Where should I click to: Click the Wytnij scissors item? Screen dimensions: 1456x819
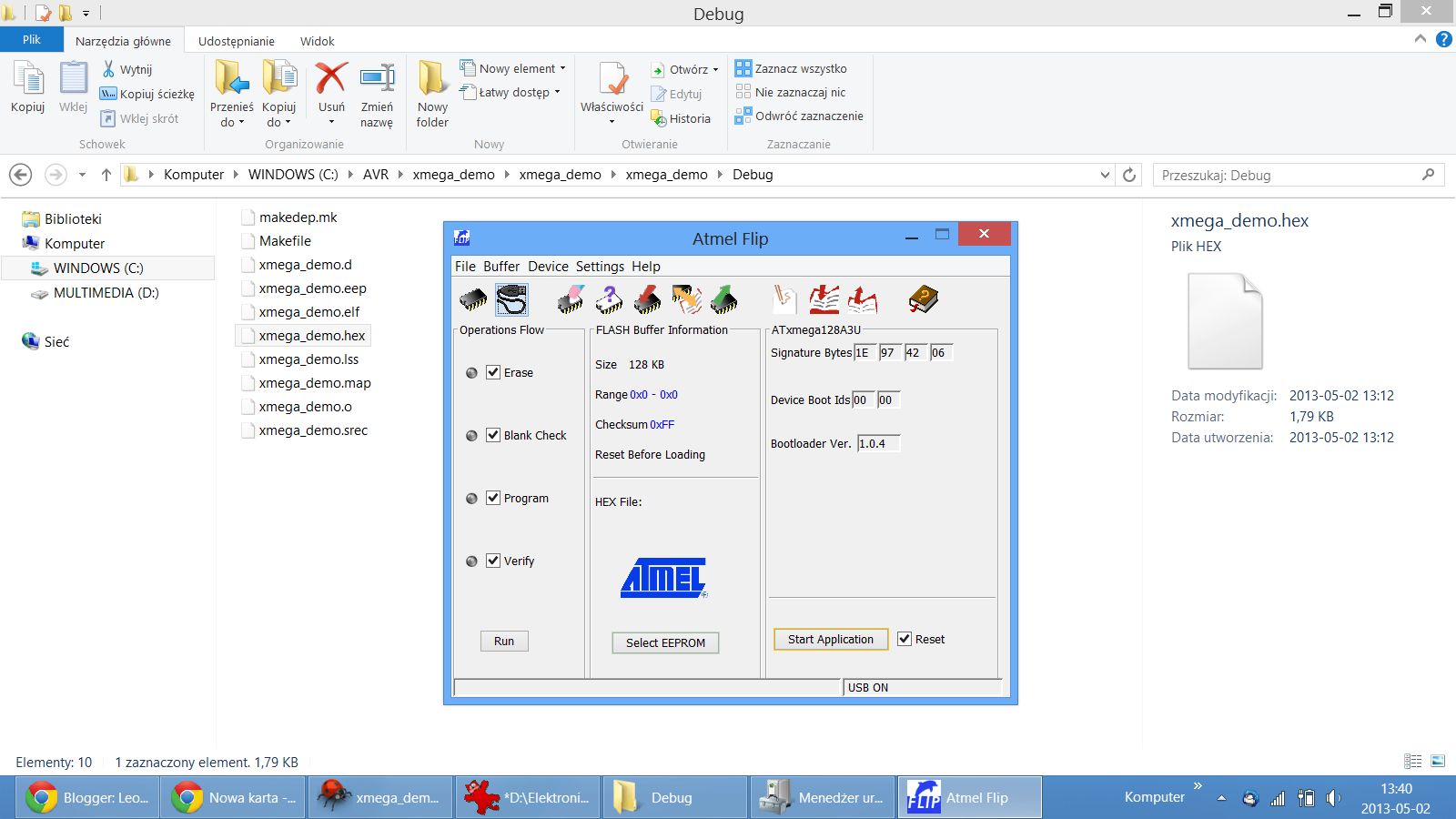(x=126, y=69)
